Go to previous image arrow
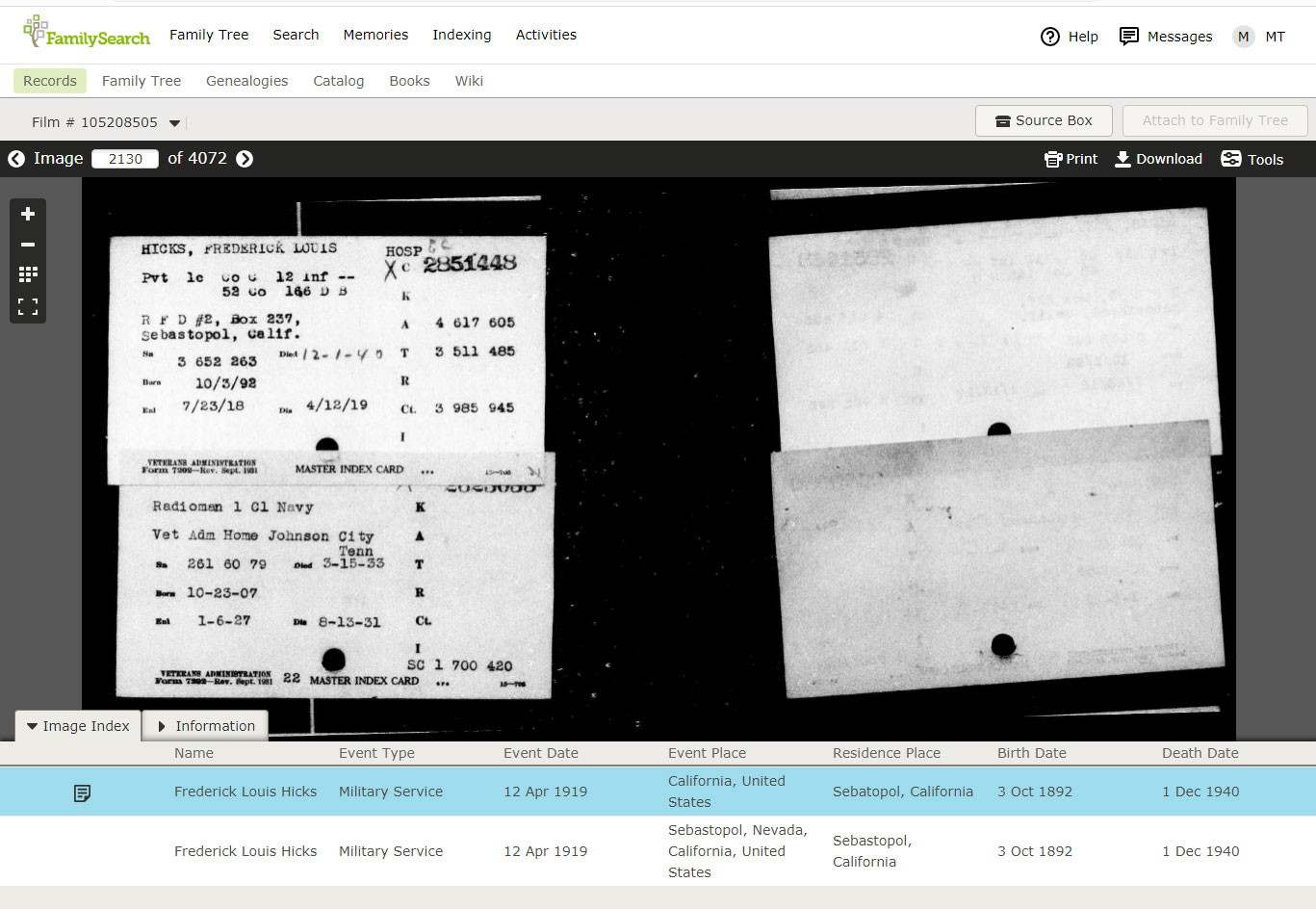The image size is (1316, 909). pos(16,159)
